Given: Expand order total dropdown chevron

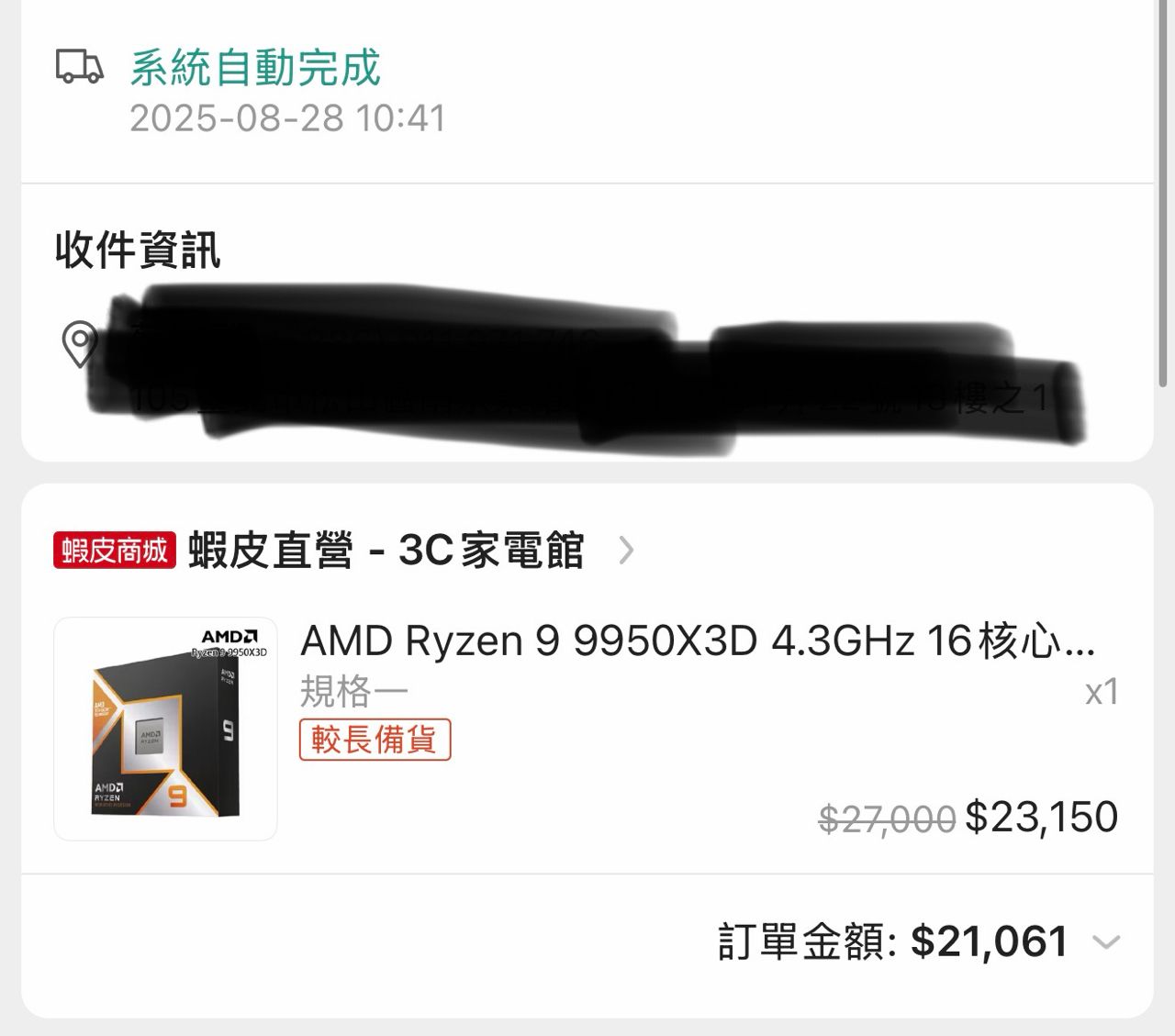Looking at the screenshot, I should [1106, 942].
